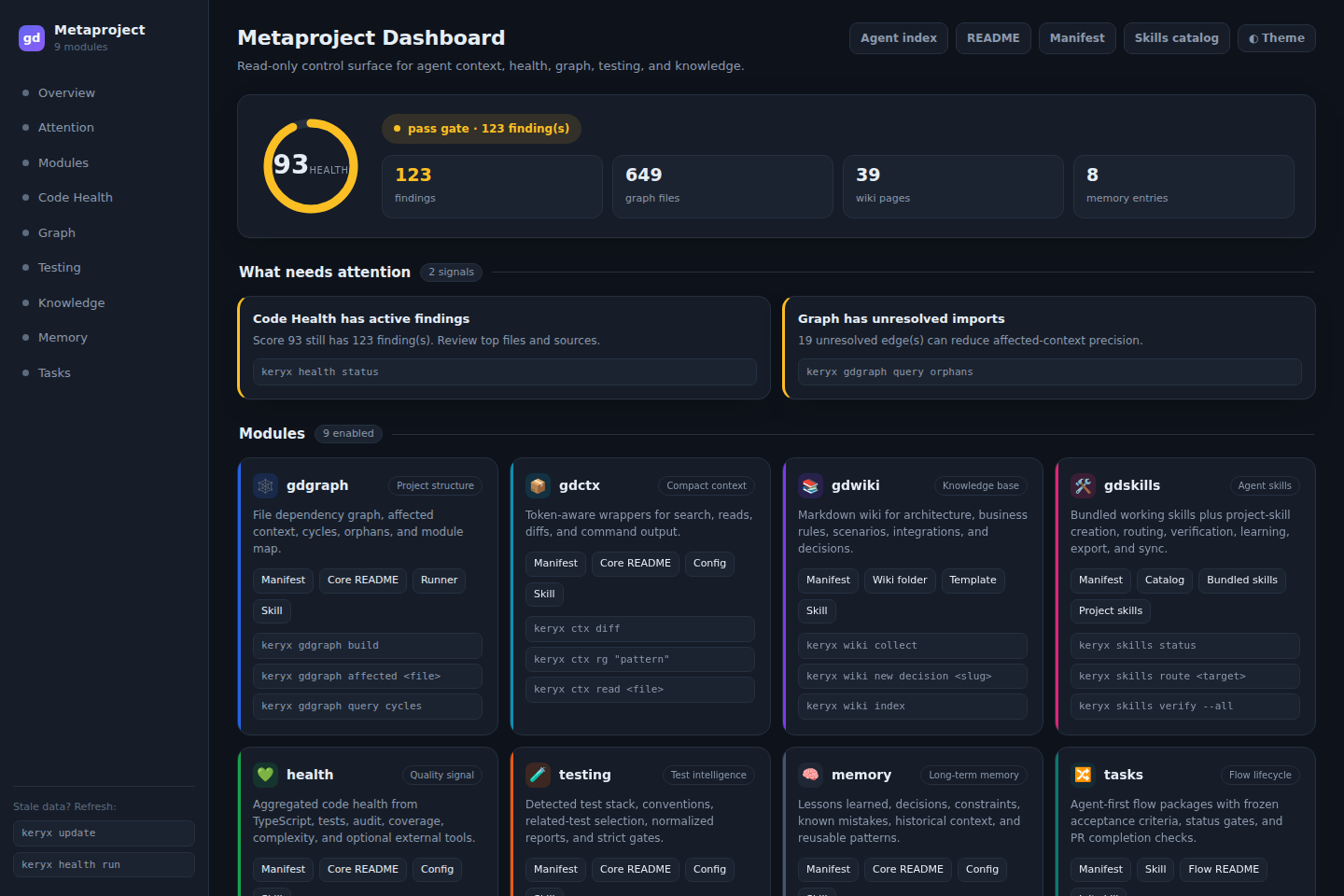Click the 649 graph files card
1344x896 pixels.
[x=722, y=187]
